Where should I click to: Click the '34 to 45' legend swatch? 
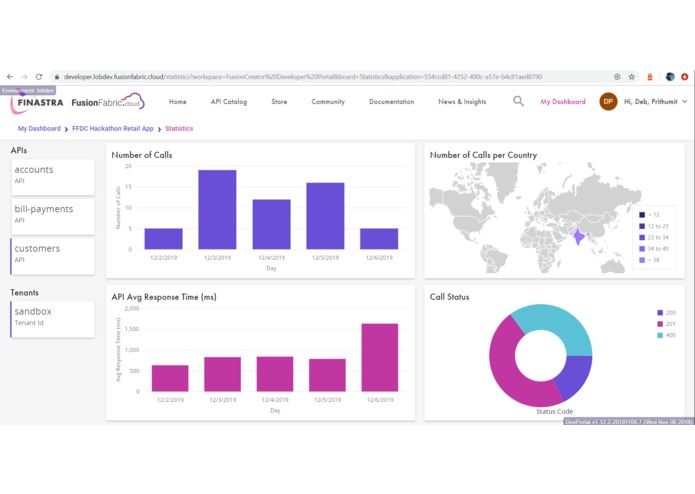642,249
